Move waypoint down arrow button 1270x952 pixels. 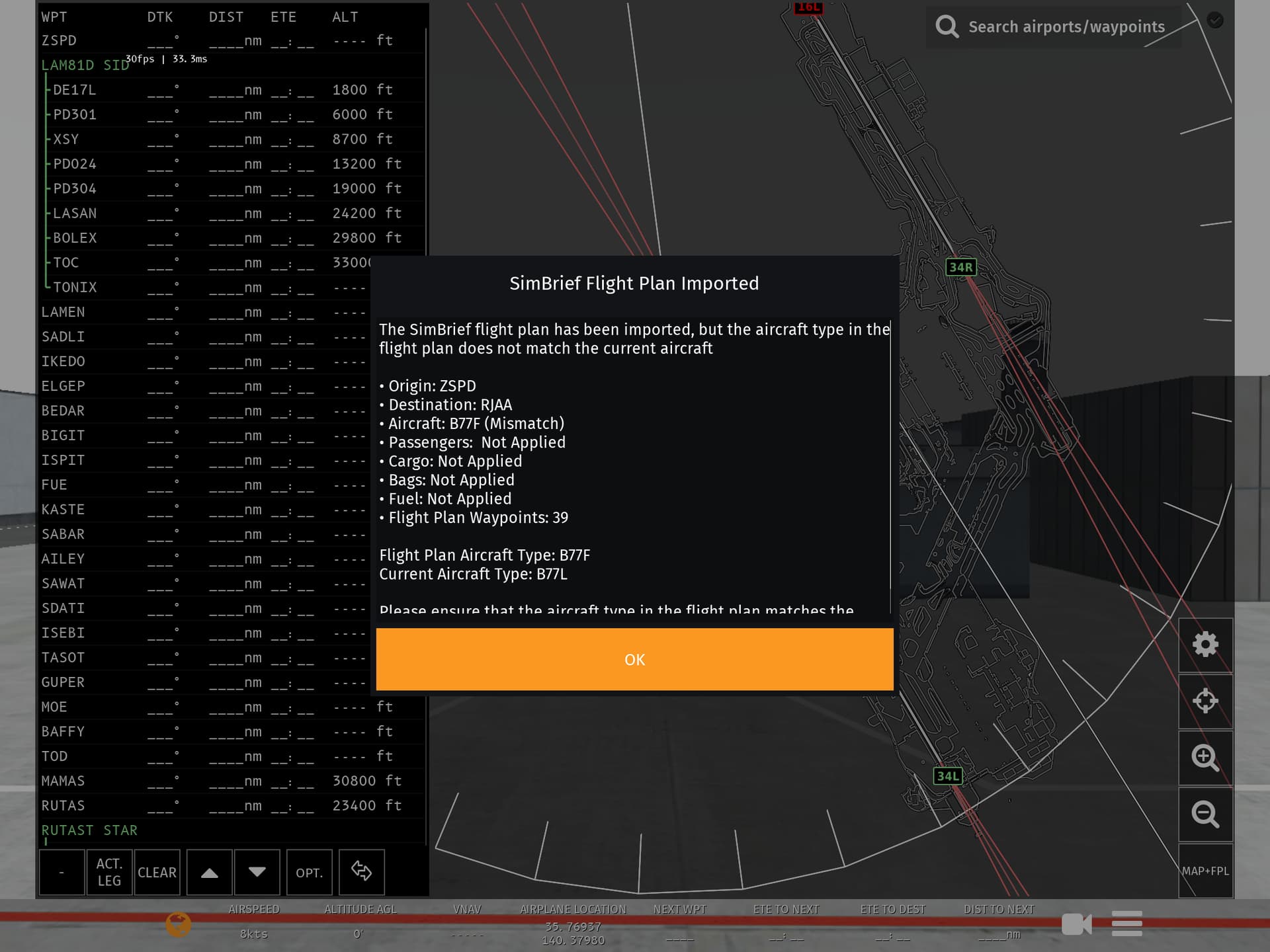point(257,872)
